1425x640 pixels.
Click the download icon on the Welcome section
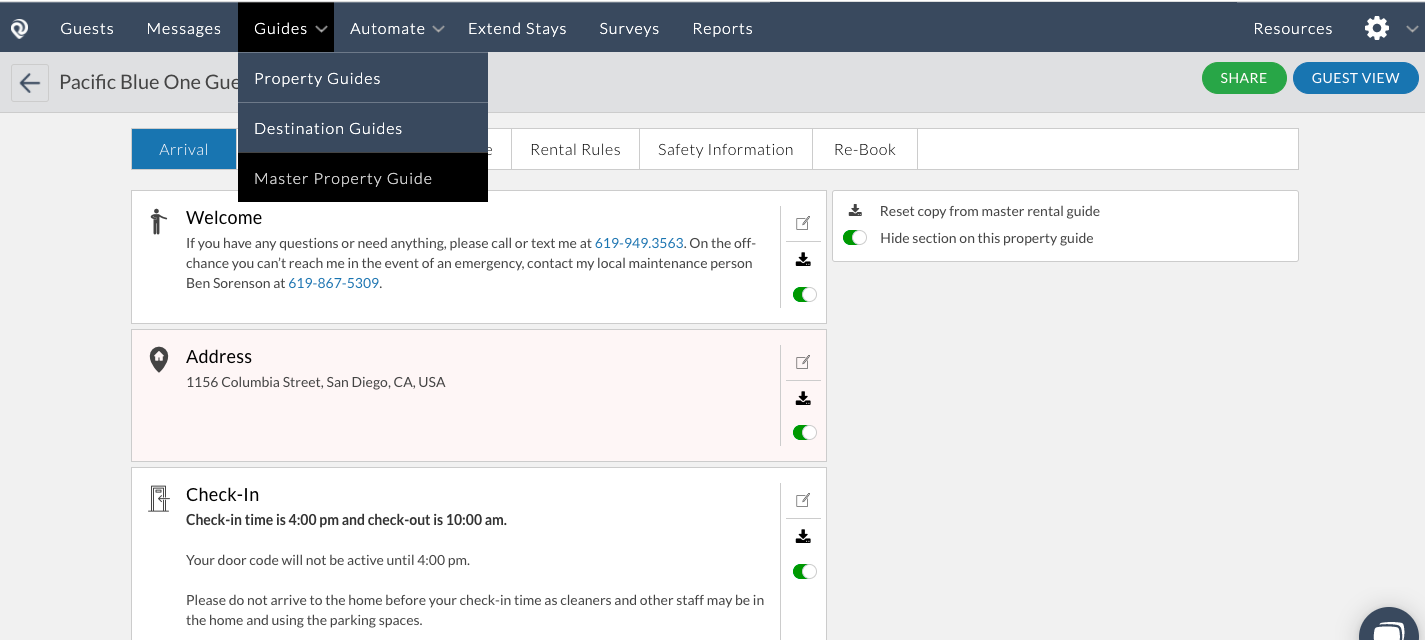pyautogui.click(x=803, y=259)
